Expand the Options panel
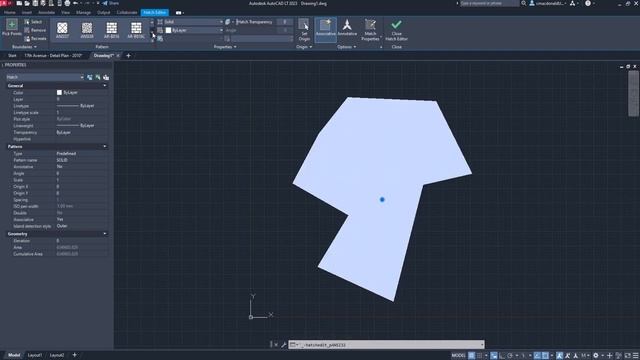Screen dimensions: 640x360 coord(347,47)
